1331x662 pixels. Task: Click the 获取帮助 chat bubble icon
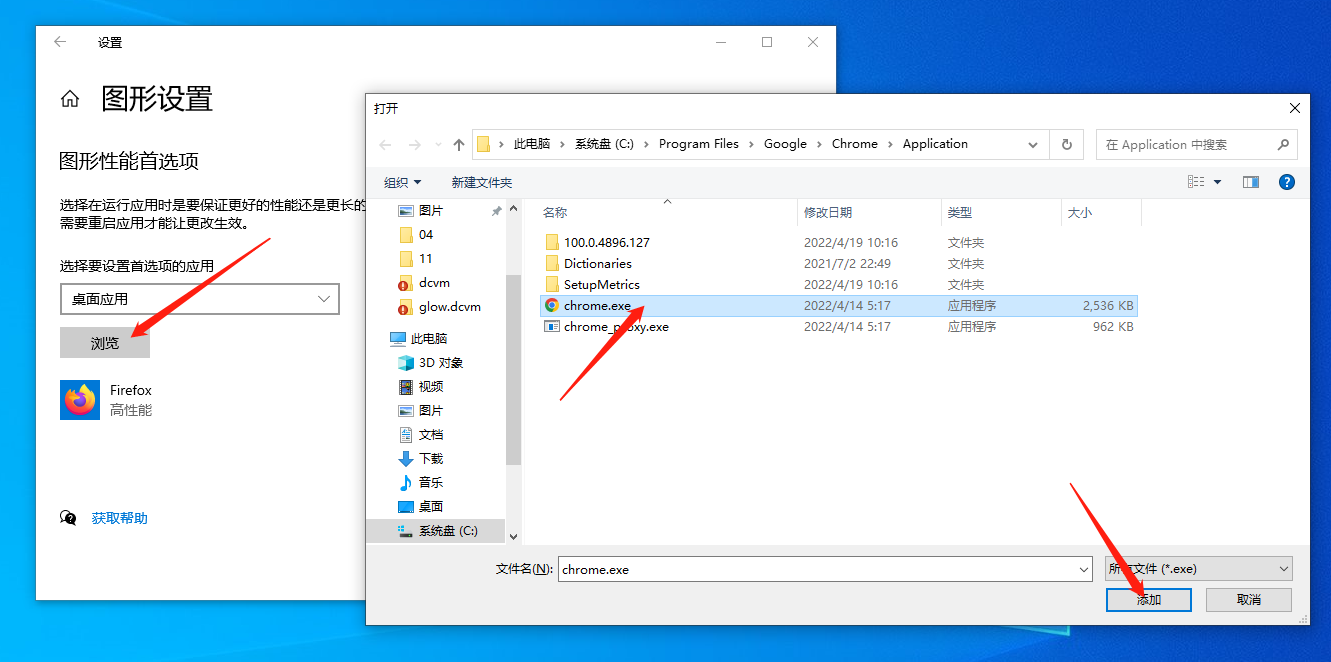[x=69, y=518]
